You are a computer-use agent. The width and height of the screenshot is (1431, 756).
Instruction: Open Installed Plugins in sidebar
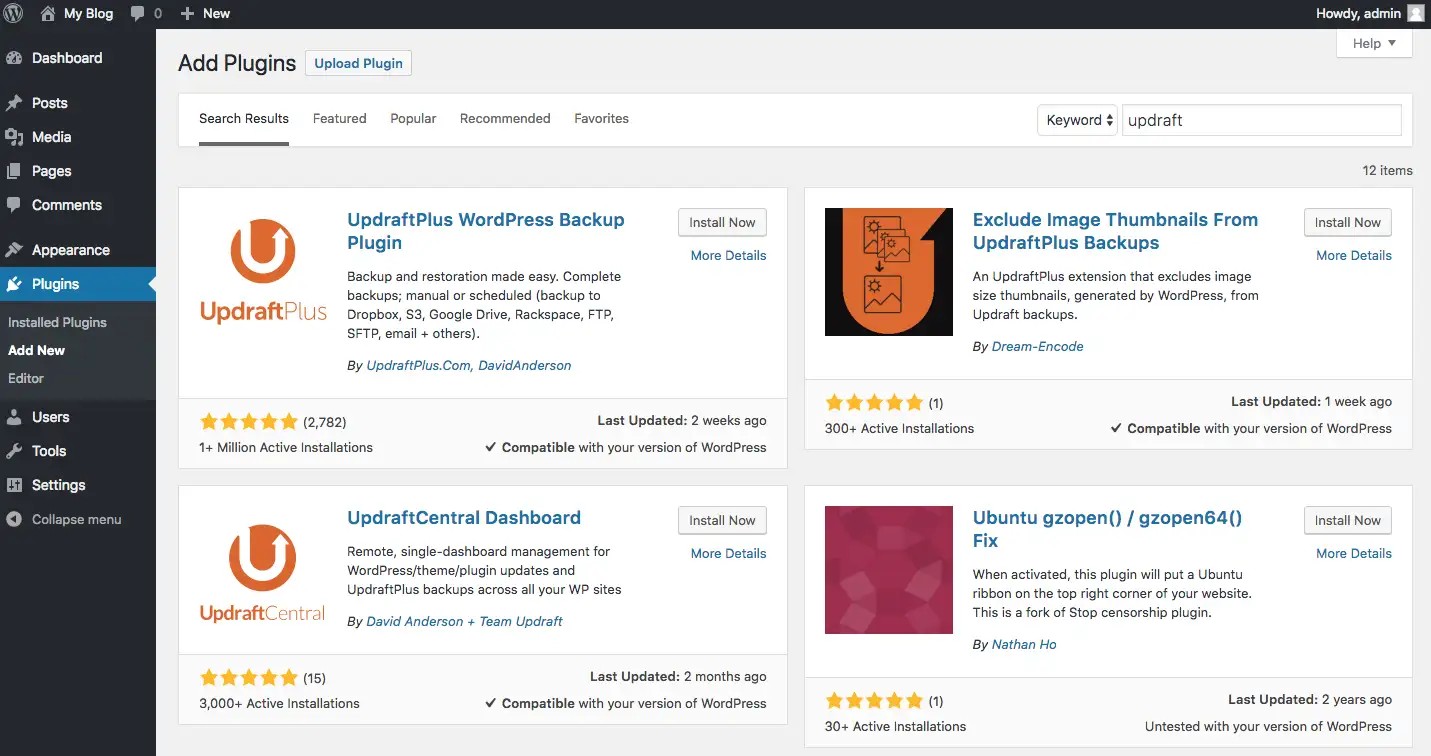point(57,322)
